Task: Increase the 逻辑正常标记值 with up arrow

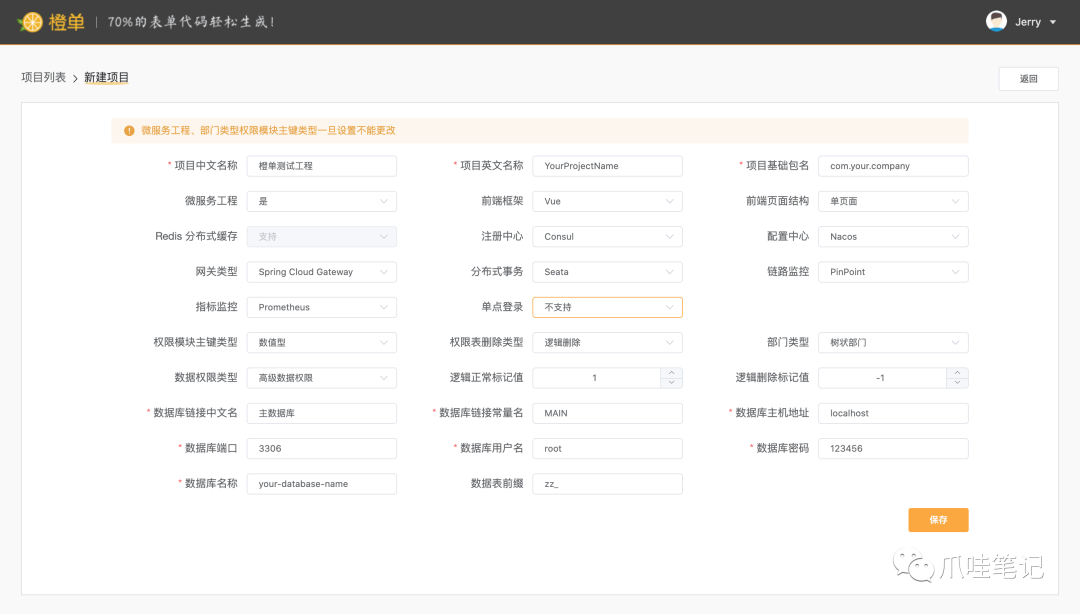Action: coord(672,373)
